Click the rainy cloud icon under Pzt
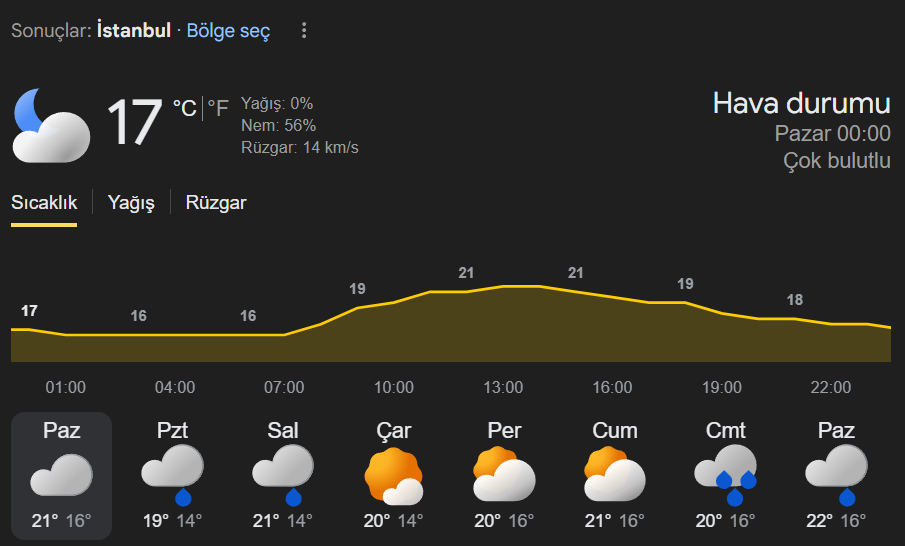905x546 pixels. click(172, 475)
